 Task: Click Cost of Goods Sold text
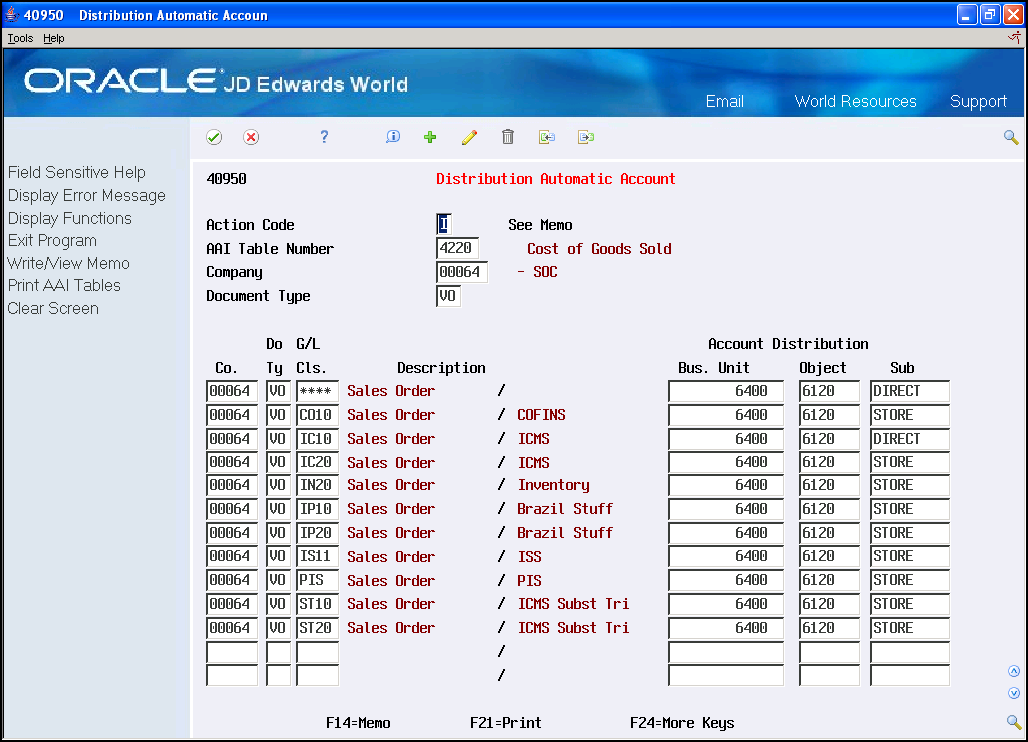tap(599, 248)
